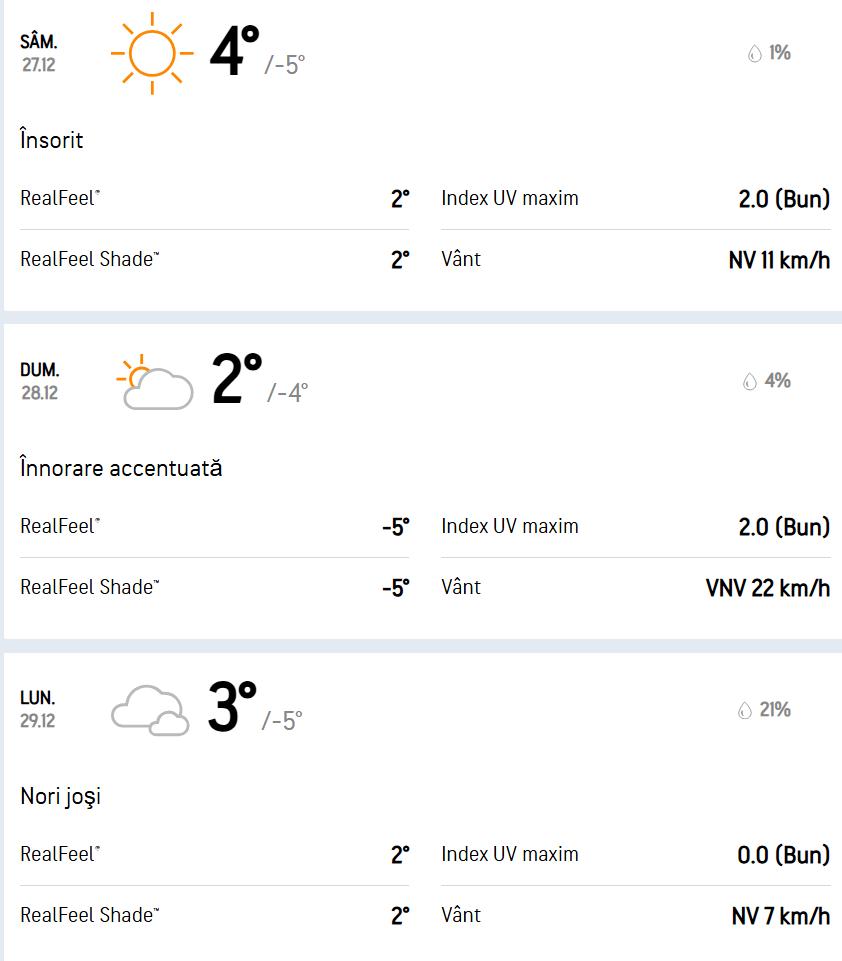Click the raindrop icon beside 4%

(x=749, y=382)
